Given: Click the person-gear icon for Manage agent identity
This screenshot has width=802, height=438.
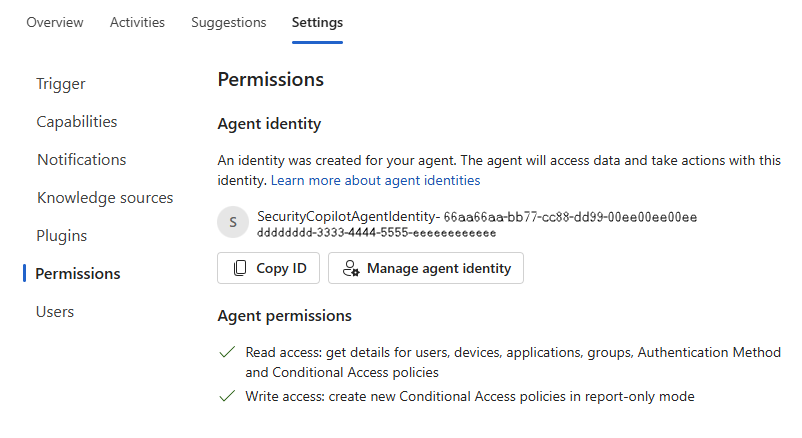Looking at the screenshot, I should 350,268.
